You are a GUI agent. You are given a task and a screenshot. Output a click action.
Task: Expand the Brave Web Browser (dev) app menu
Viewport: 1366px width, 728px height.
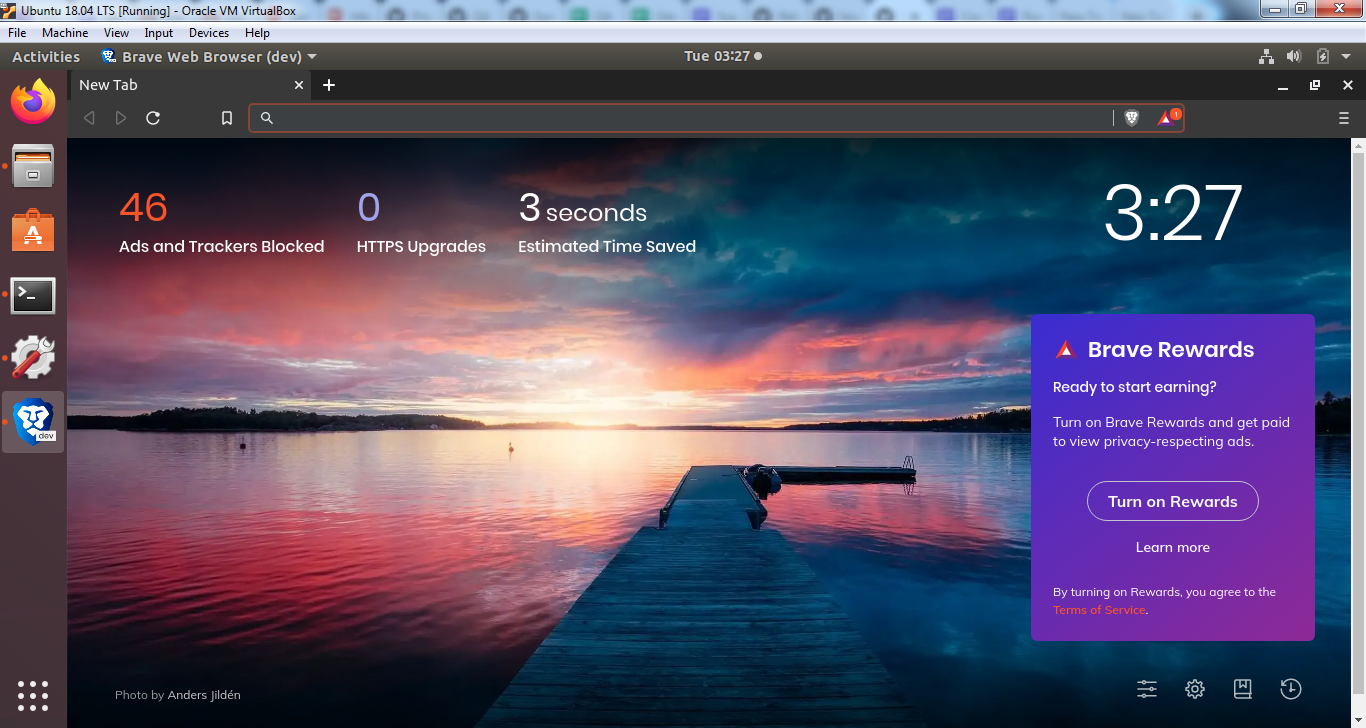pyautogui.click(x=209, y=56)
